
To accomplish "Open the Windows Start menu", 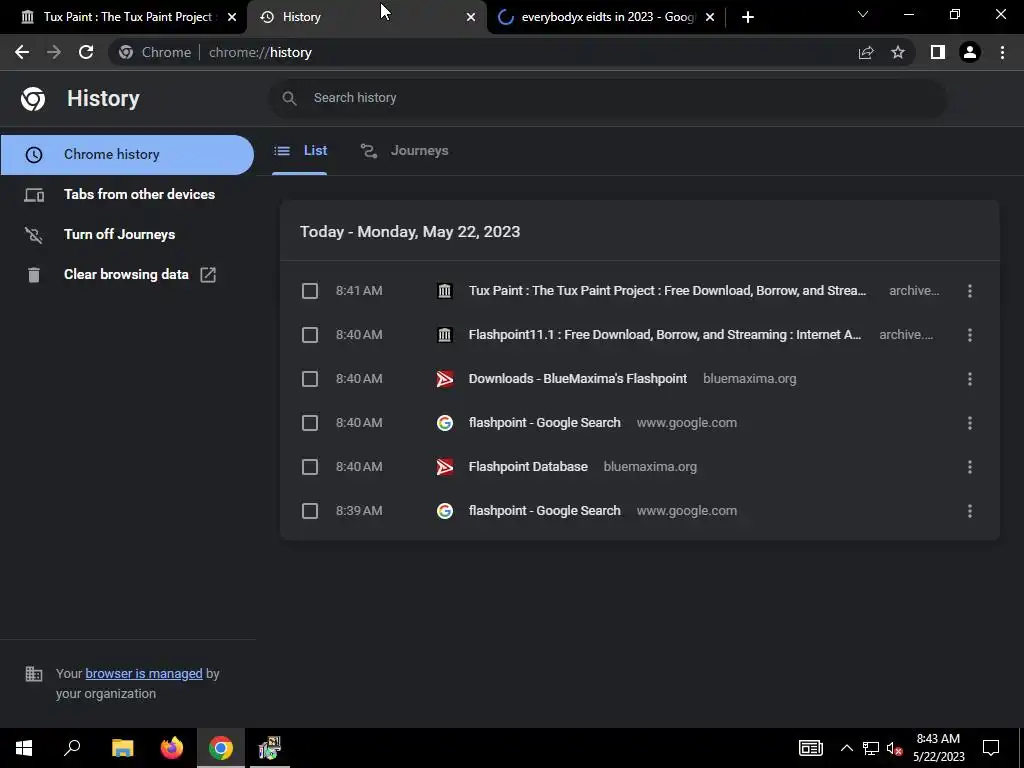I will (24, 748).
